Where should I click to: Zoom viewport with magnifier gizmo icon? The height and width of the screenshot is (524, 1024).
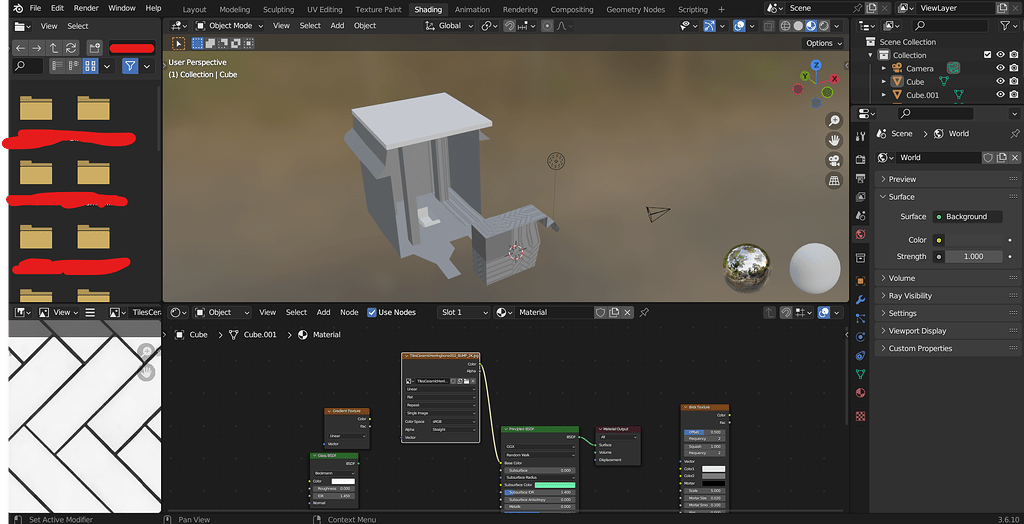[x=834, y=120]
